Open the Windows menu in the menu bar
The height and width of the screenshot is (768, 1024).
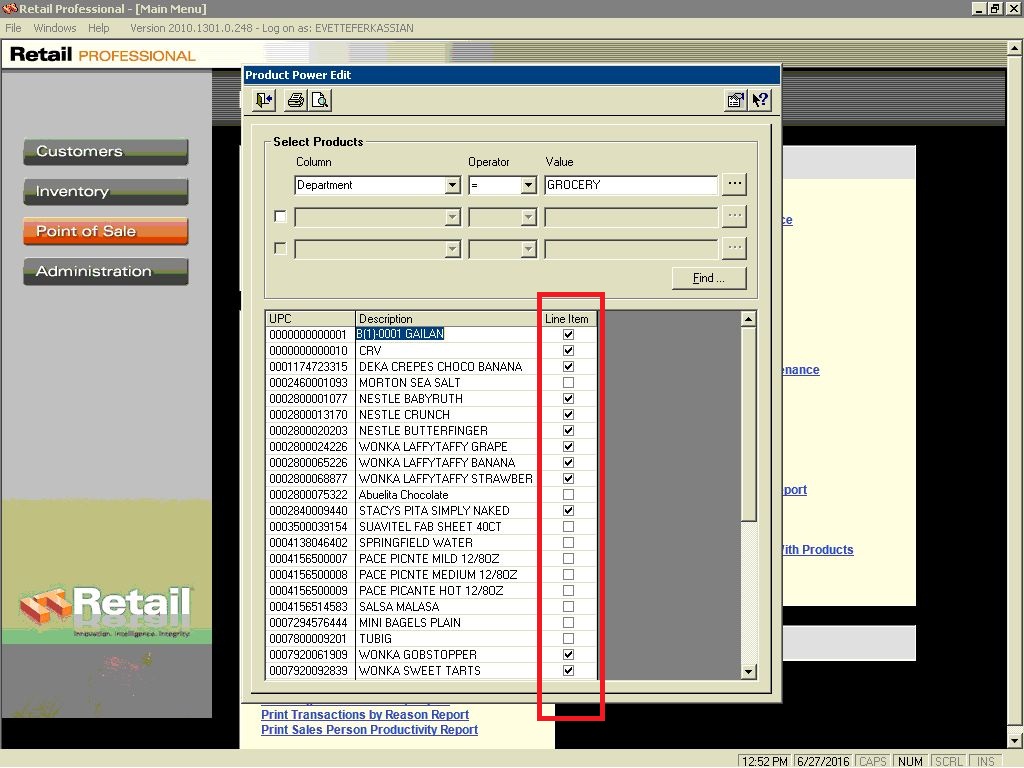(x=55, y=28)
